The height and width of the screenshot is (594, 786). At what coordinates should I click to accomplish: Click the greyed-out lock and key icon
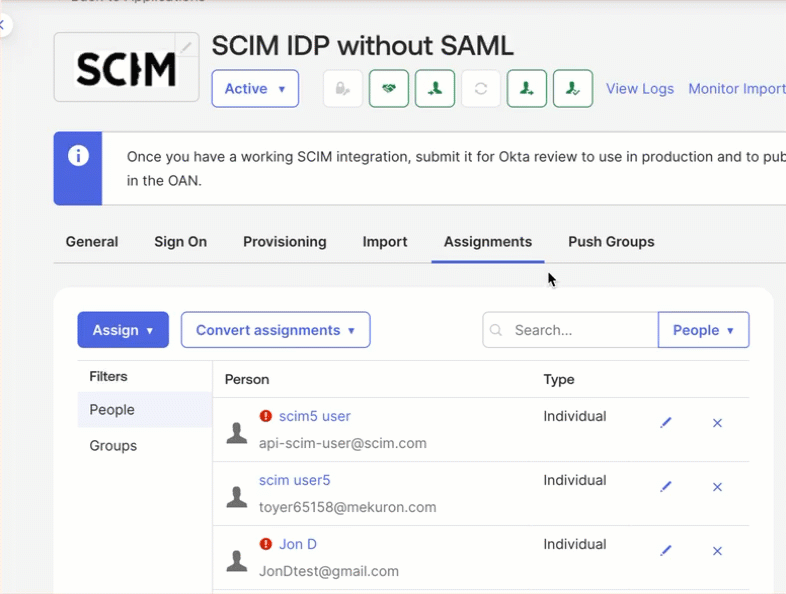click(343, 89)
